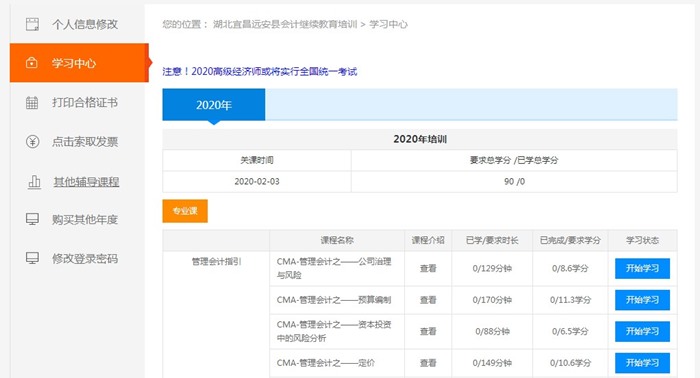Viewport: 700px width, 378px height.
Task: Click the 个人信息修改 sidebar icon
Action: pos(32,24)
